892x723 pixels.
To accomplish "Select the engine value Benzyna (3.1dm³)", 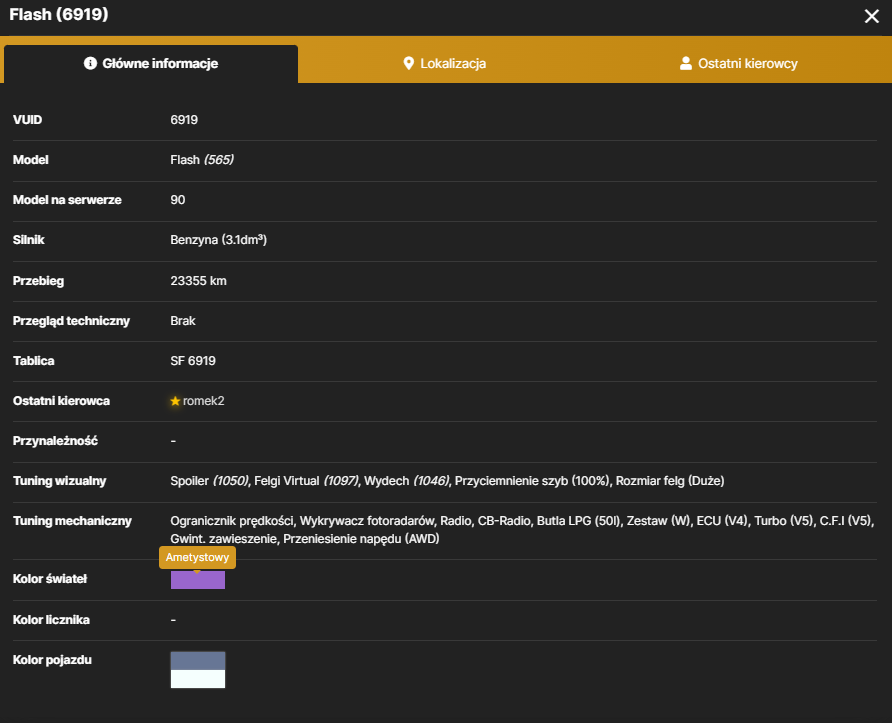I will pos(218,240).
